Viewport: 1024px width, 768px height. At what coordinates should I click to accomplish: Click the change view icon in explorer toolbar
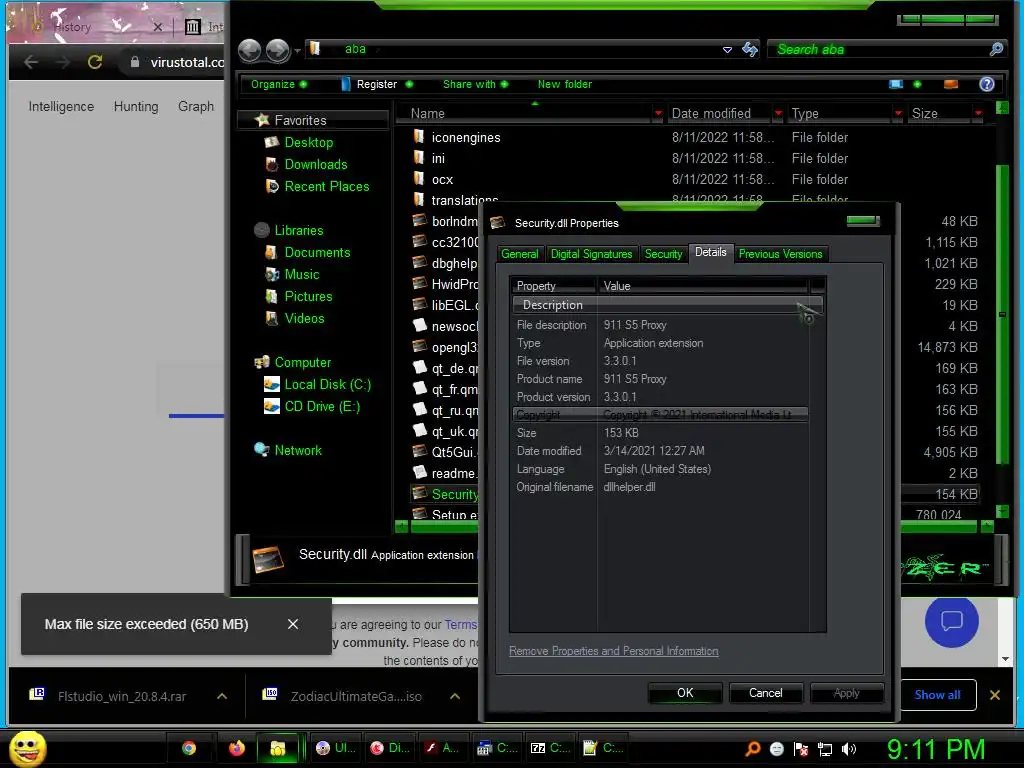click(x=896, y=84)
